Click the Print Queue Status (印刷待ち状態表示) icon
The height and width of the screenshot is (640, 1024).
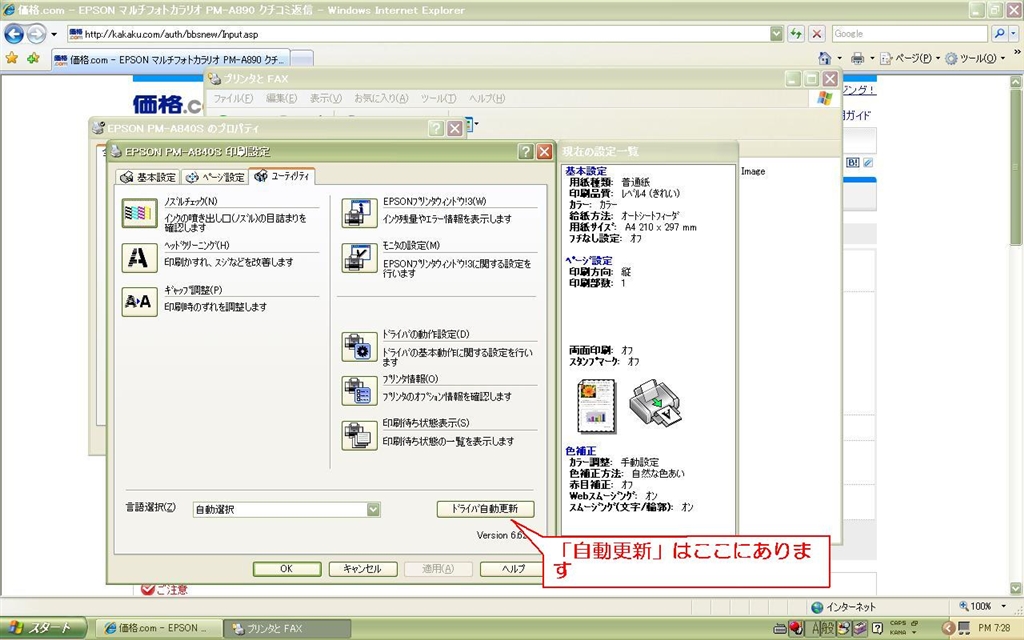coord(359,435)
